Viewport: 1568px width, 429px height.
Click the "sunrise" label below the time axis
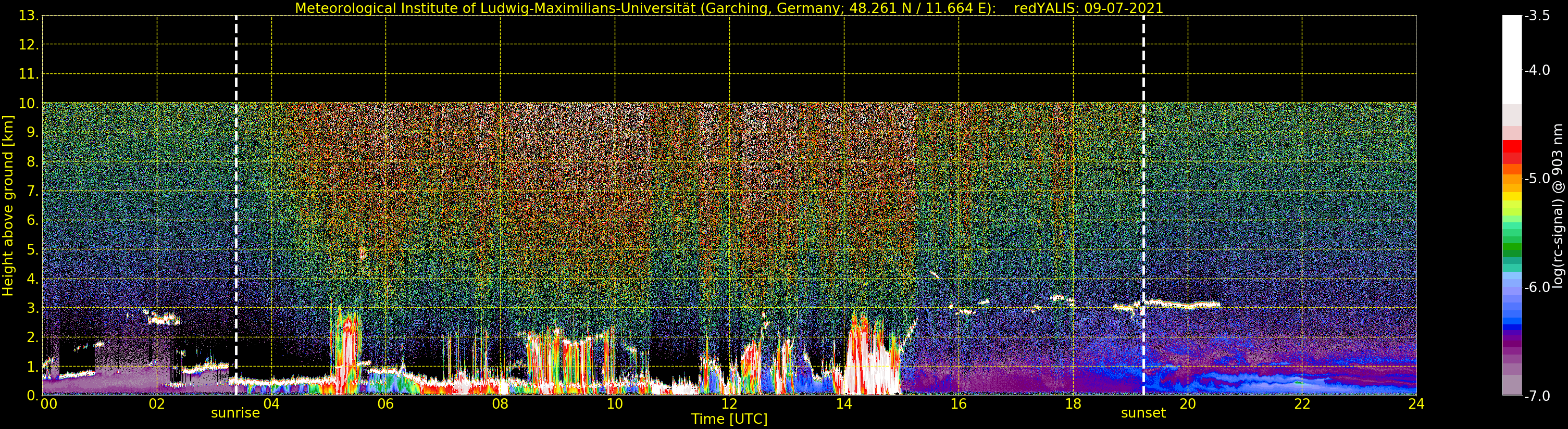coord(235,413)
